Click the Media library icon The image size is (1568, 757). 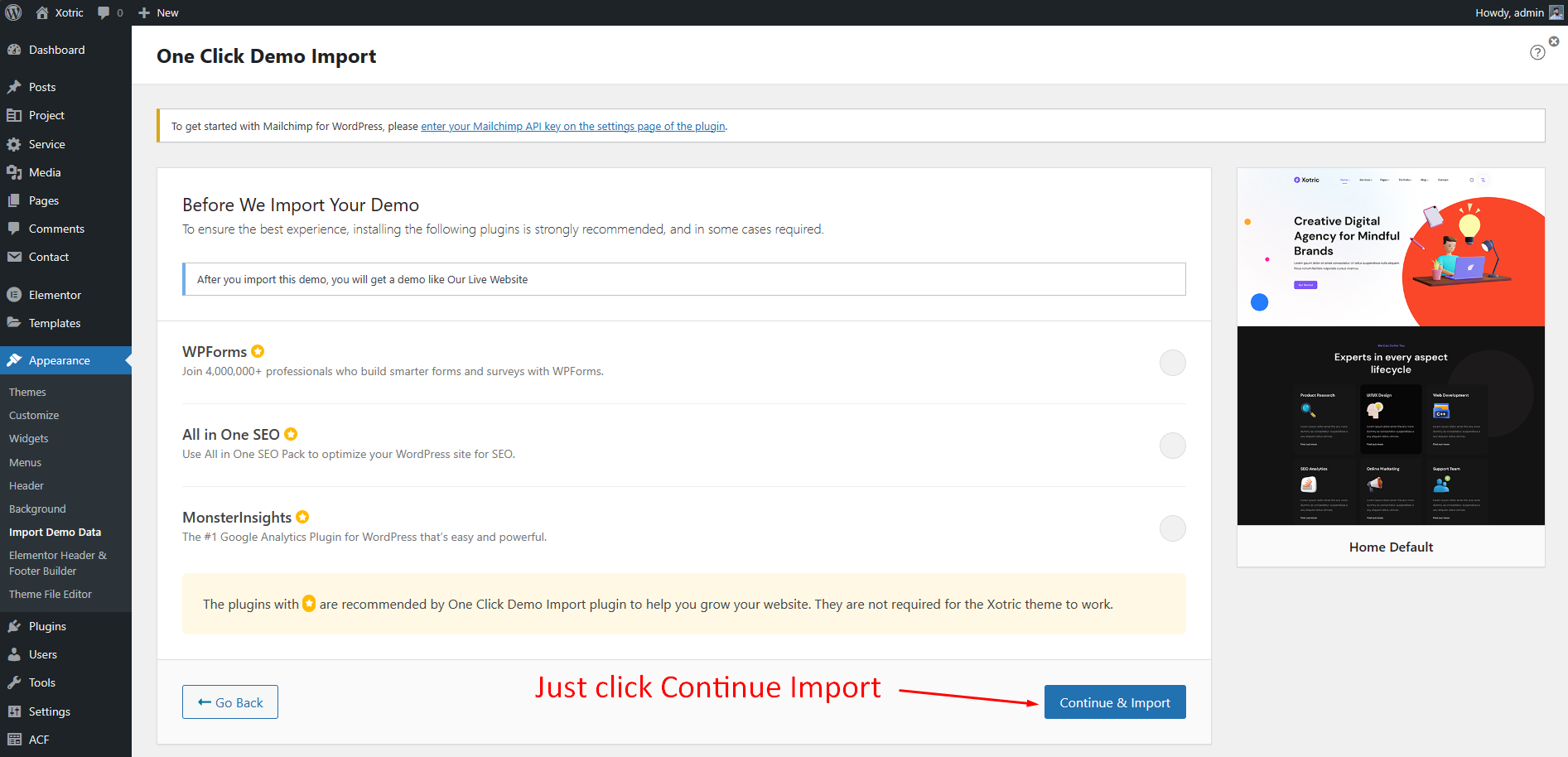pyautogui.click(x=14, y=172)
